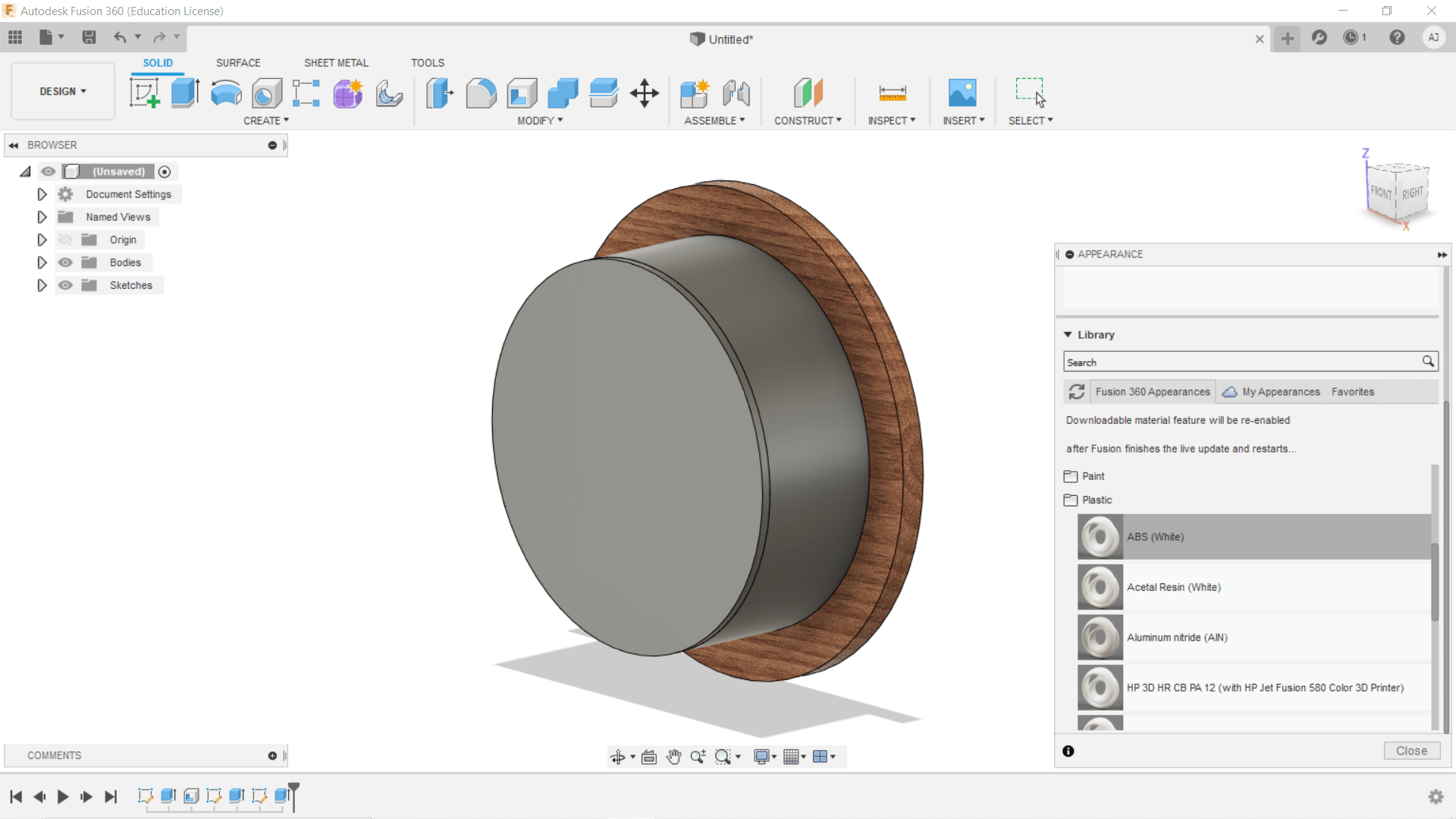The height and width of the screenshot is (819, 1456).
Task: Select the Move/Copy tool icon
Action: [644, 93]
